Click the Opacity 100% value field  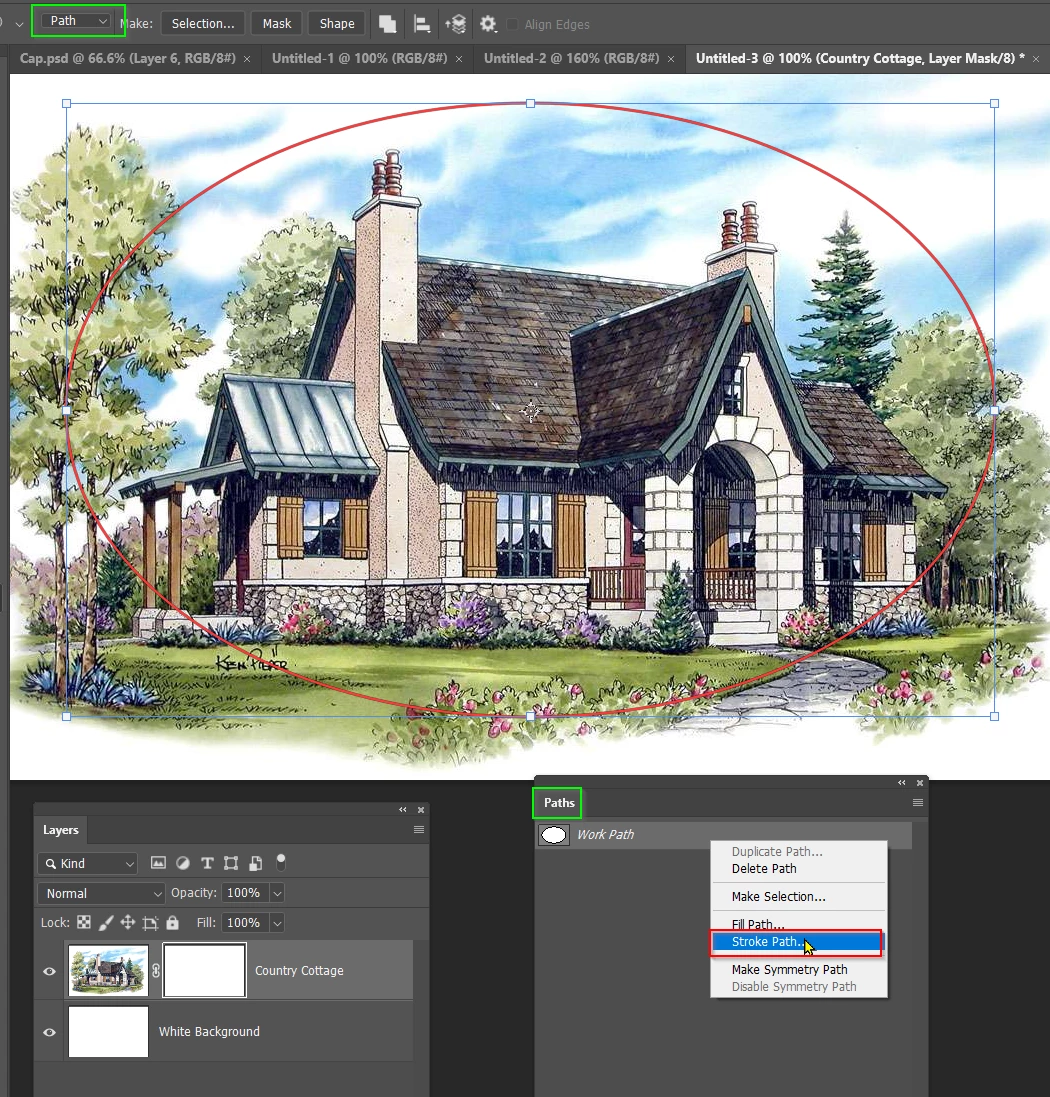click(244, 893)
